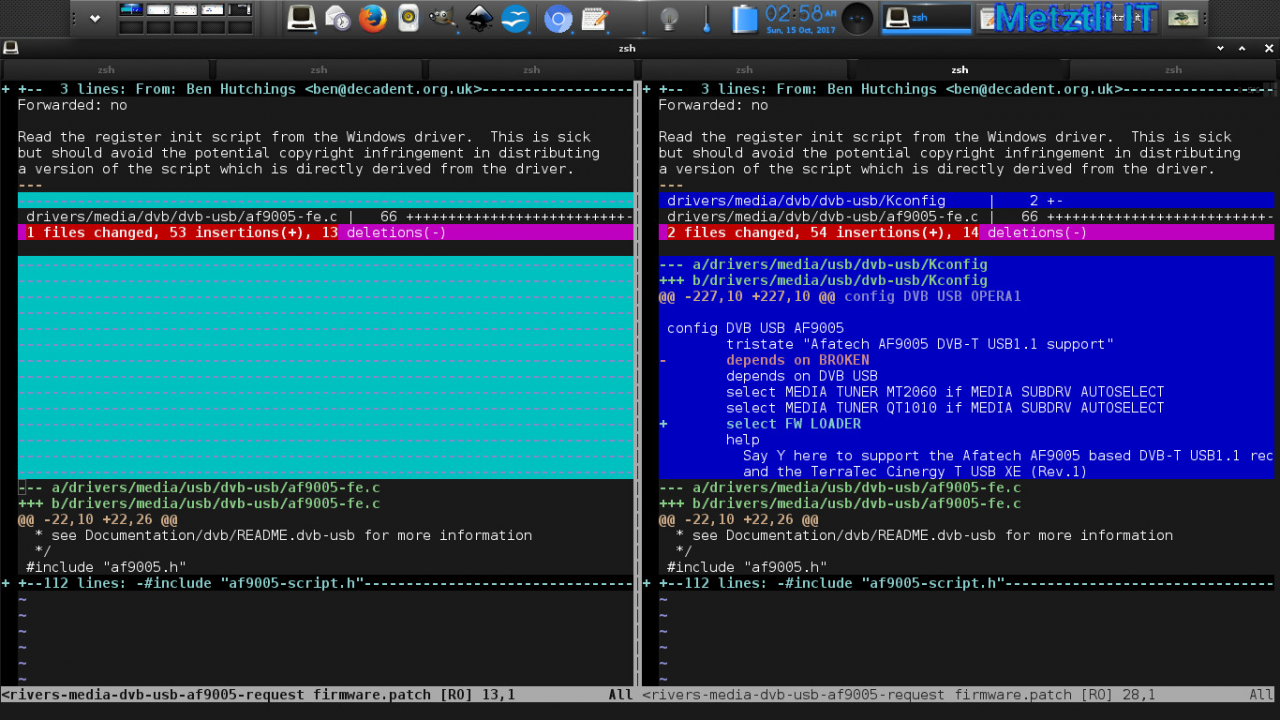1280x720 pixels.
Task: Expand the '3 lines: From: Ben Hutchings' fold in left pane
Action: tap(318, 89)
